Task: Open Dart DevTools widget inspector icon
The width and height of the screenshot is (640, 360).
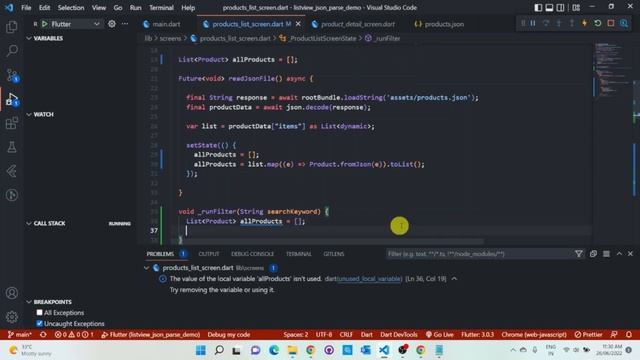Action: point(624,23)
